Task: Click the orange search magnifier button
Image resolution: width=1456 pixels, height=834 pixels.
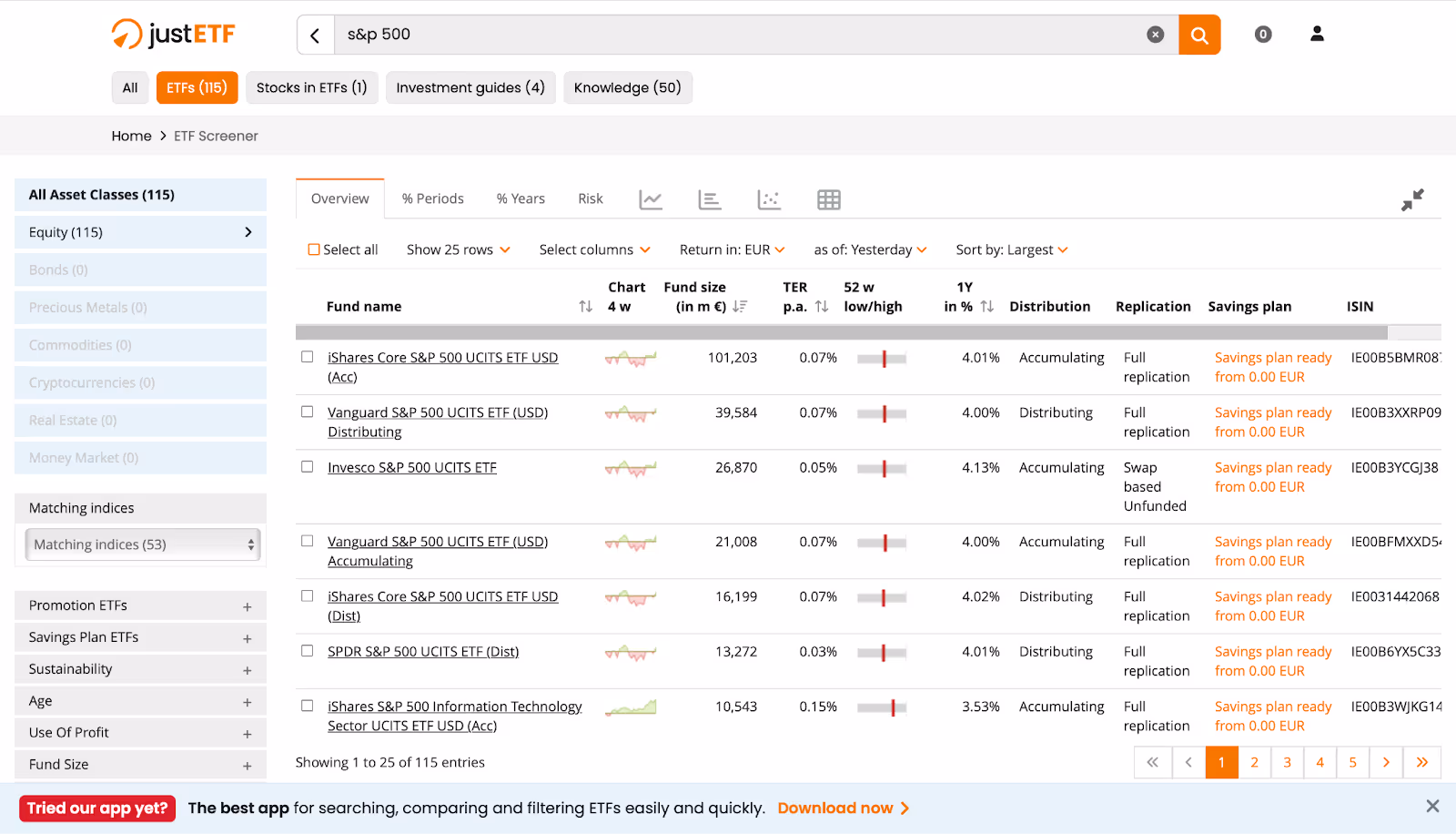Action: tap(1199, 35)
